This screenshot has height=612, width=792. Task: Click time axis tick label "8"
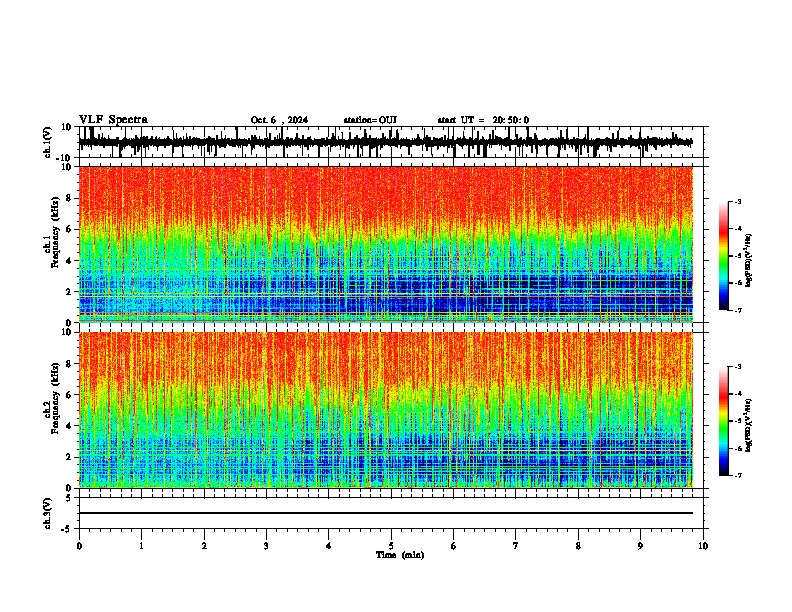578,545
